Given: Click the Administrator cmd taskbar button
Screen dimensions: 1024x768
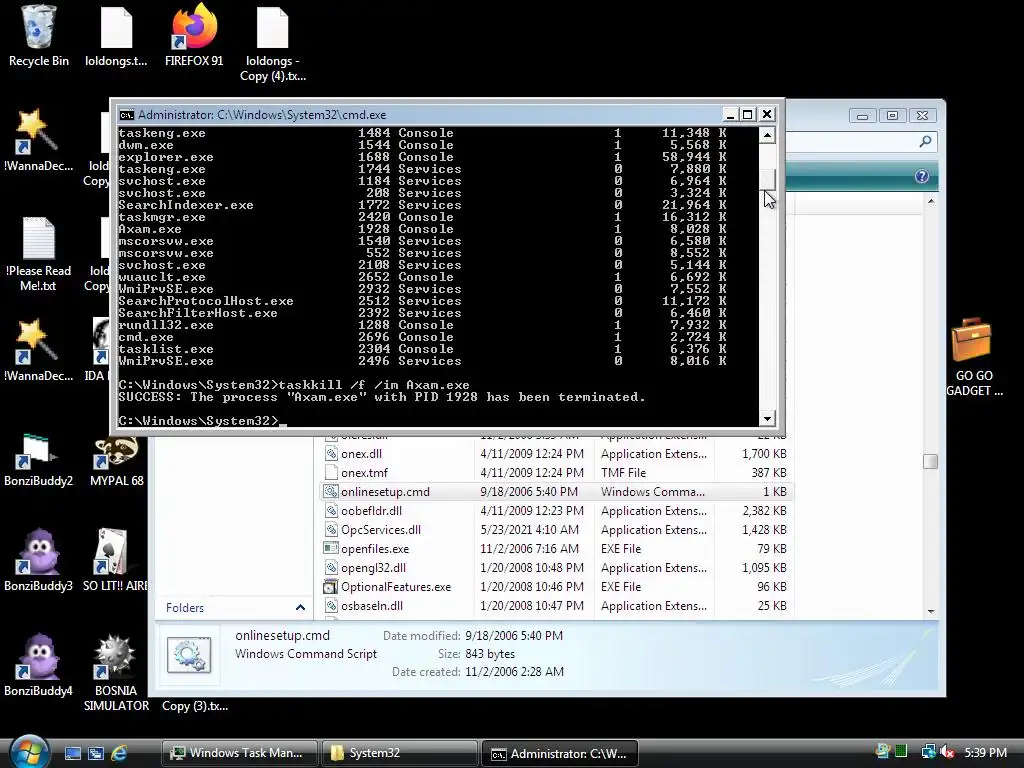Looking at the screenshot, I should (559, 753).
